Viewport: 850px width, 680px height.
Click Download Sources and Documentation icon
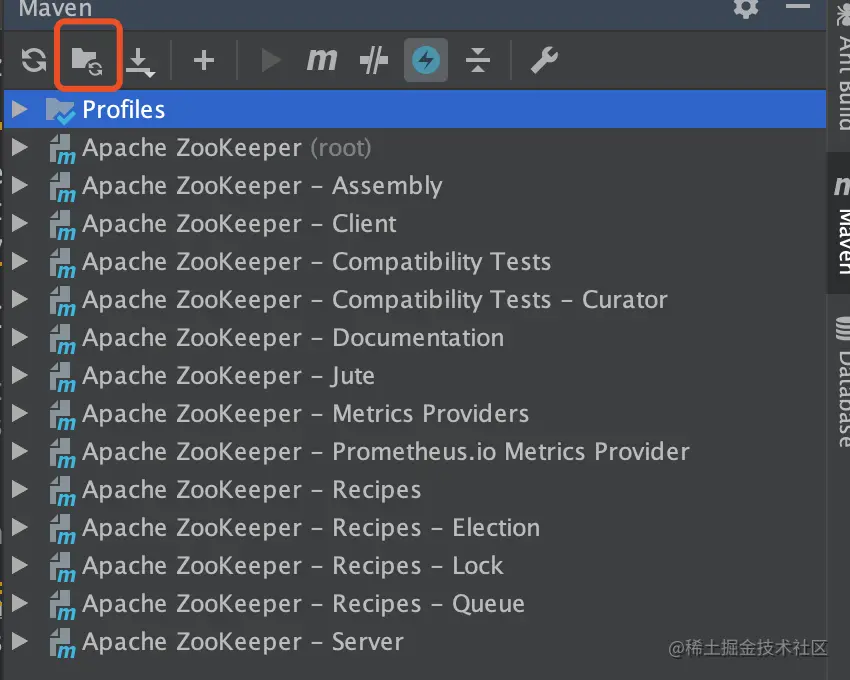click(140, 62)
